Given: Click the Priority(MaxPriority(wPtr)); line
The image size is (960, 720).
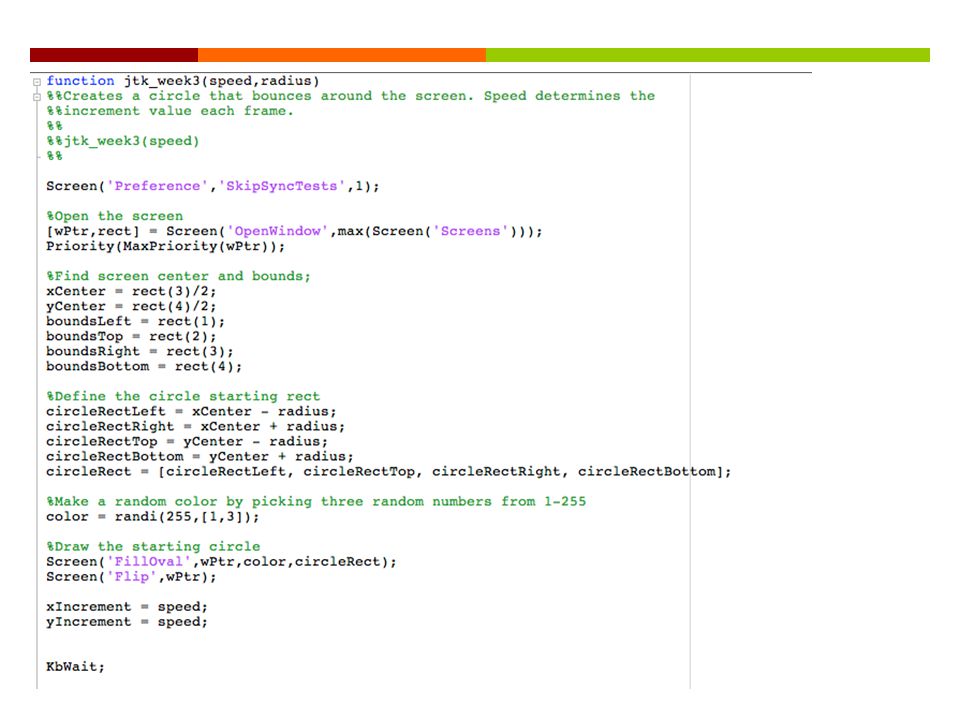Looking at the screenshot, I should 166,246.
